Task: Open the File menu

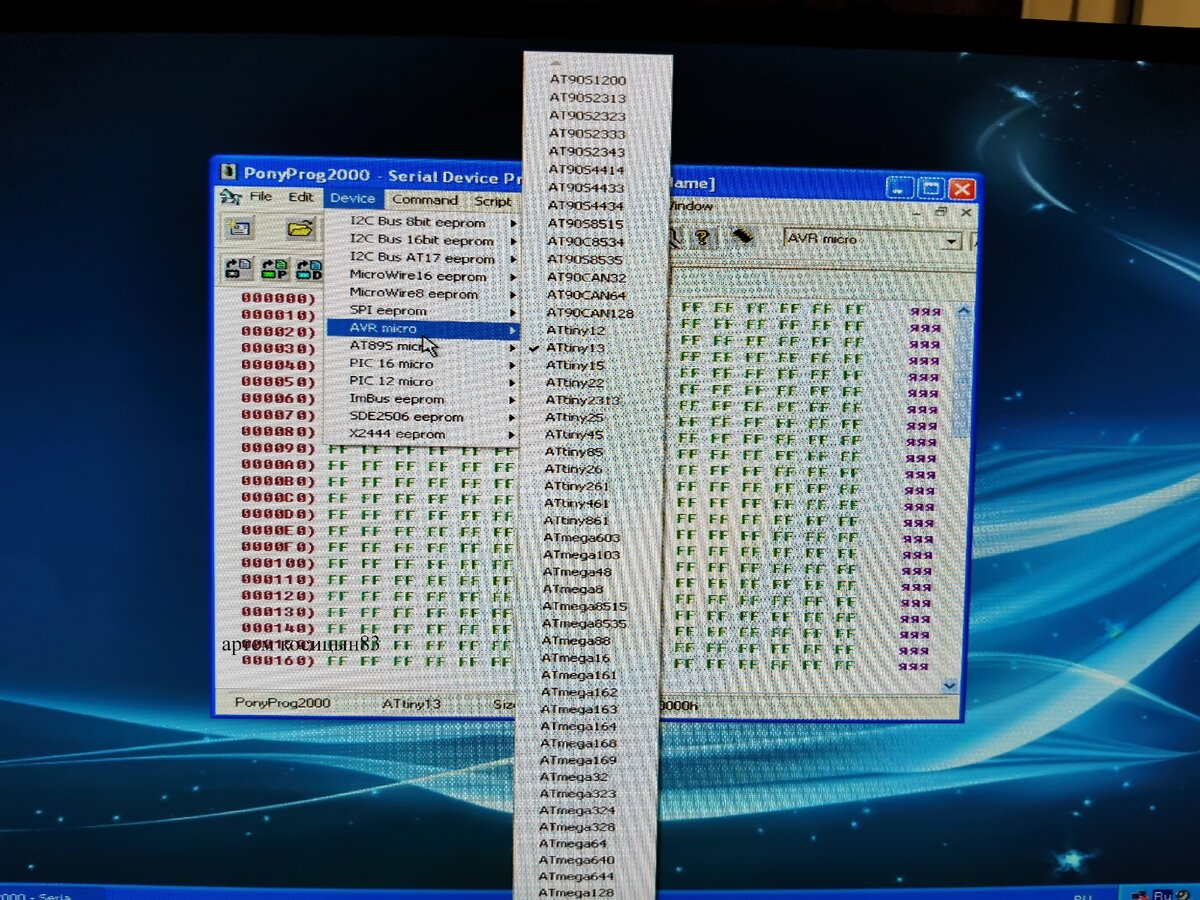Action: [x=260, y=197]
